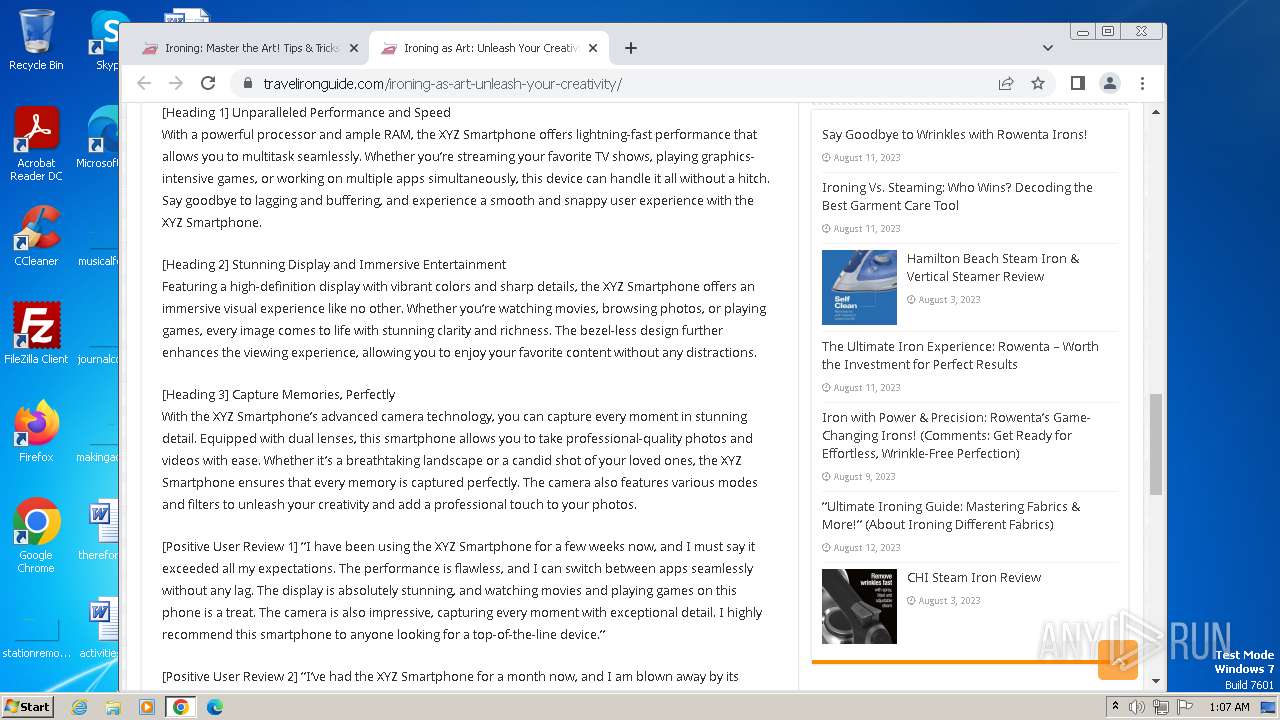Share this page icon in address bar
Image resolution: width=1280 pixels, height=720 pixels.
click(1006, 84)
